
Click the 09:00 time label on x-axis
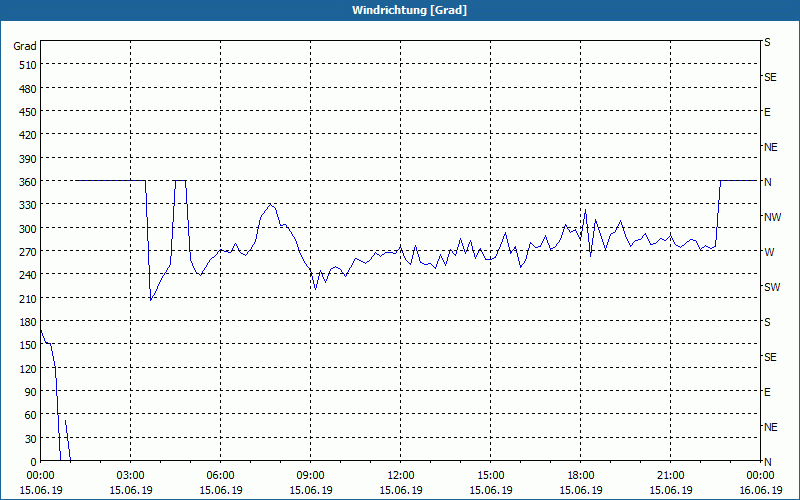click(x=311, y=476)
